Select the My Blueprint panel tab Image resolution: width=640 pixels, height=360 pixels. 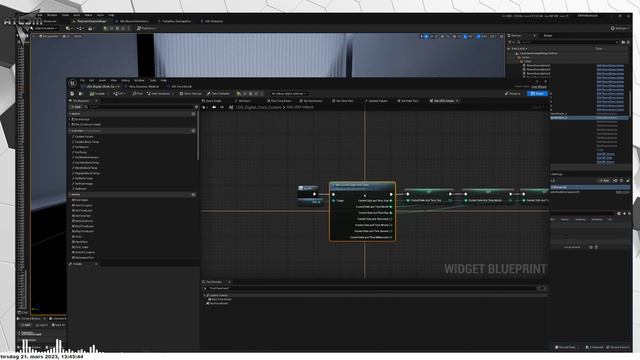(x=81, y=101)
